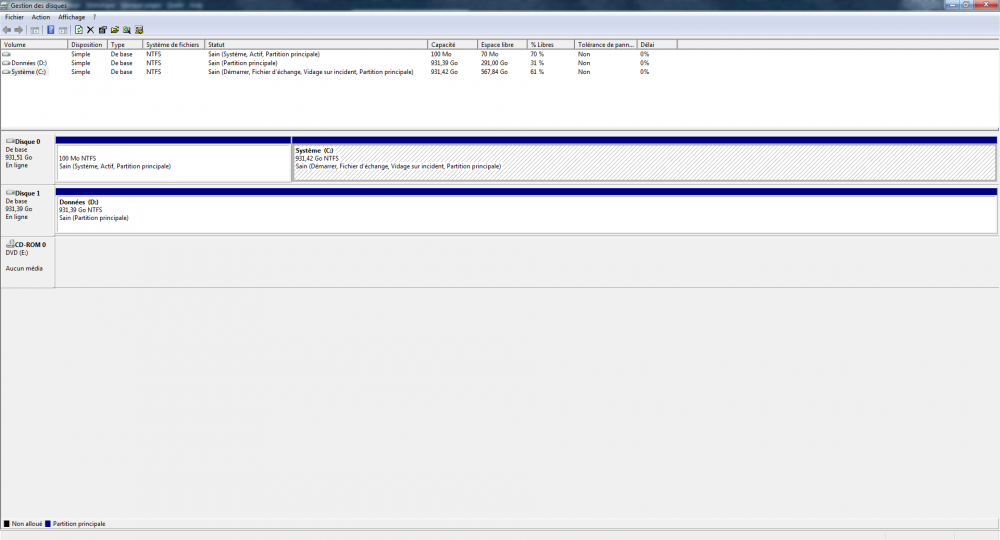This screenshot has width=1000, height=540.
Task: Sort by Volume column header
Action: coord(34,45)
